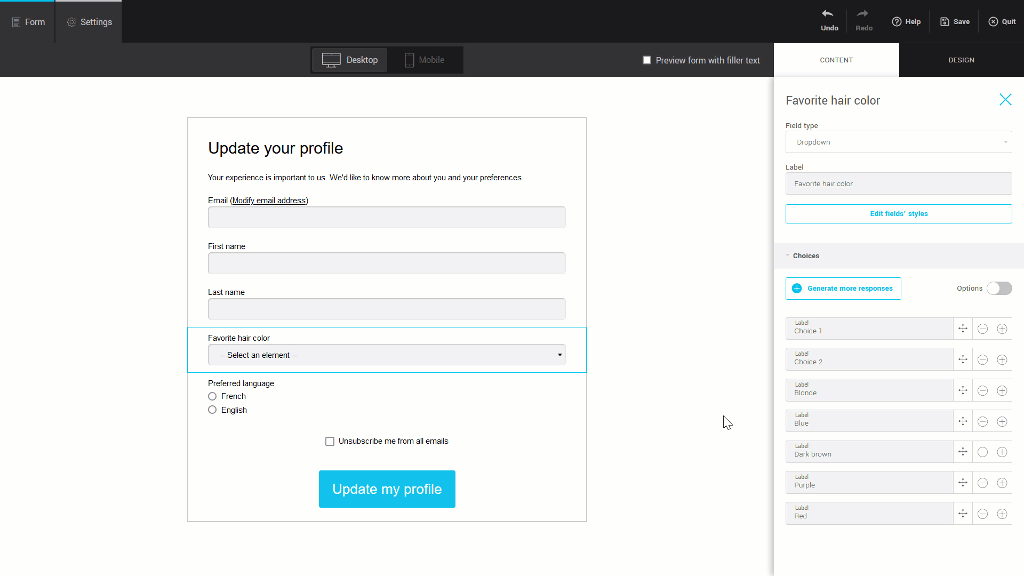Viewport: 1024px width, 576px height.
Task: Open Help from the top toolbar
Action: (x=906, y=20)
